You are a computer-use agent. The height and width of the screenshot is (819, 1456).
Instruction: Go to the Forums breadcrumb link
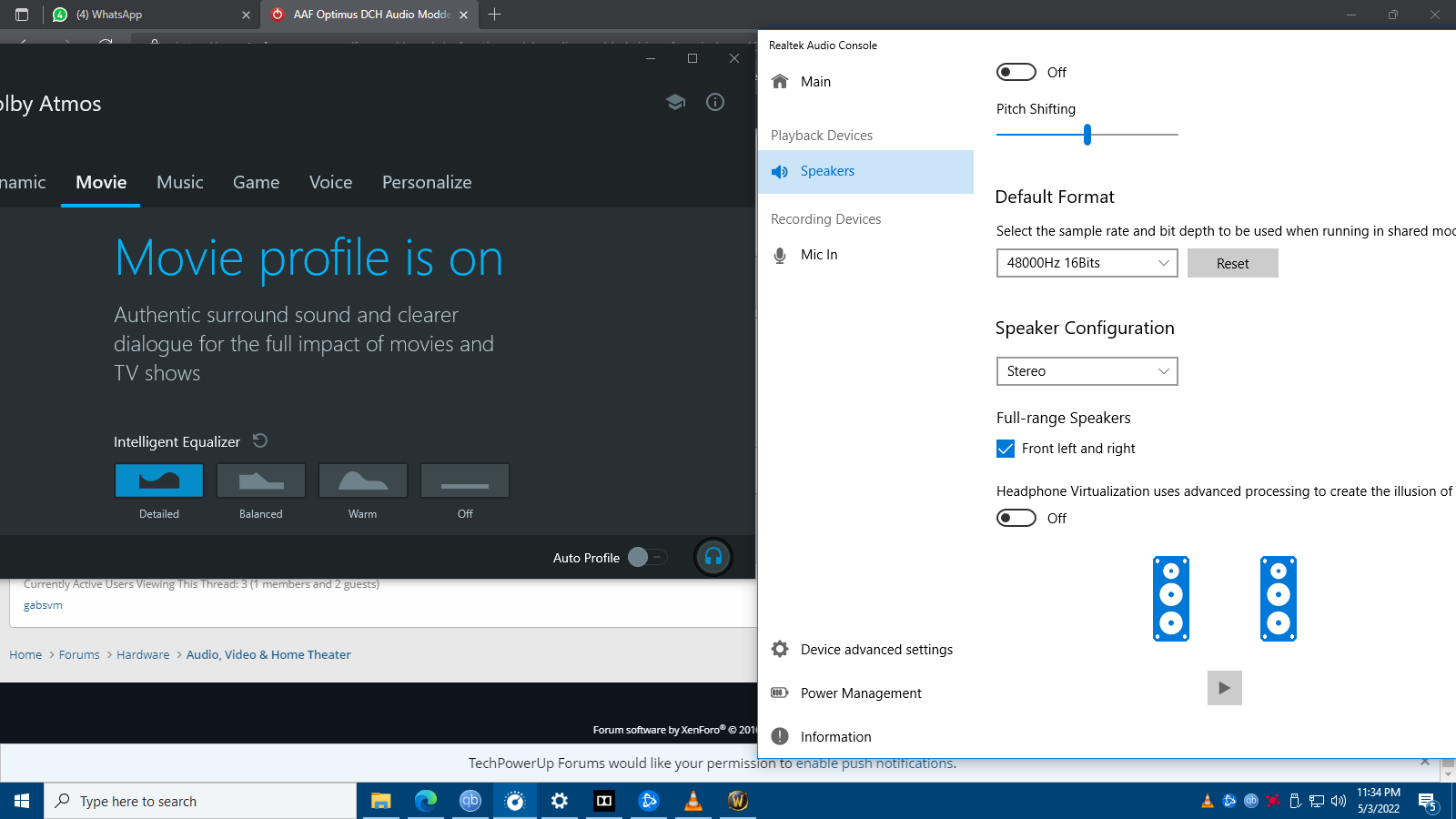point(79,654)
